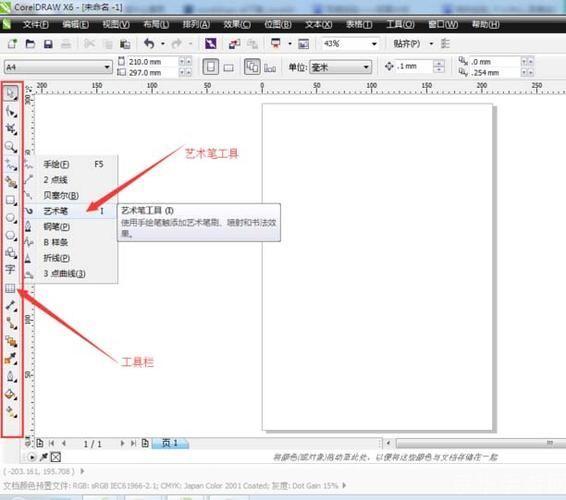Image resolution: width=566 pixels, height=500 pixels.
Task: Choose B 样条 from the flyout
Action: (71, 242)
